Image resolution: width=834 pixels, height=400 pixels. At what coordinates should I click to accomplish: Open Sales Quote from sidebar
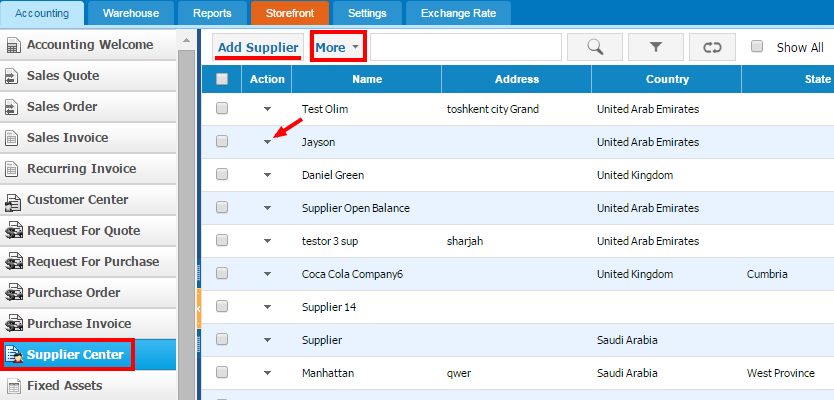point(88,76)
